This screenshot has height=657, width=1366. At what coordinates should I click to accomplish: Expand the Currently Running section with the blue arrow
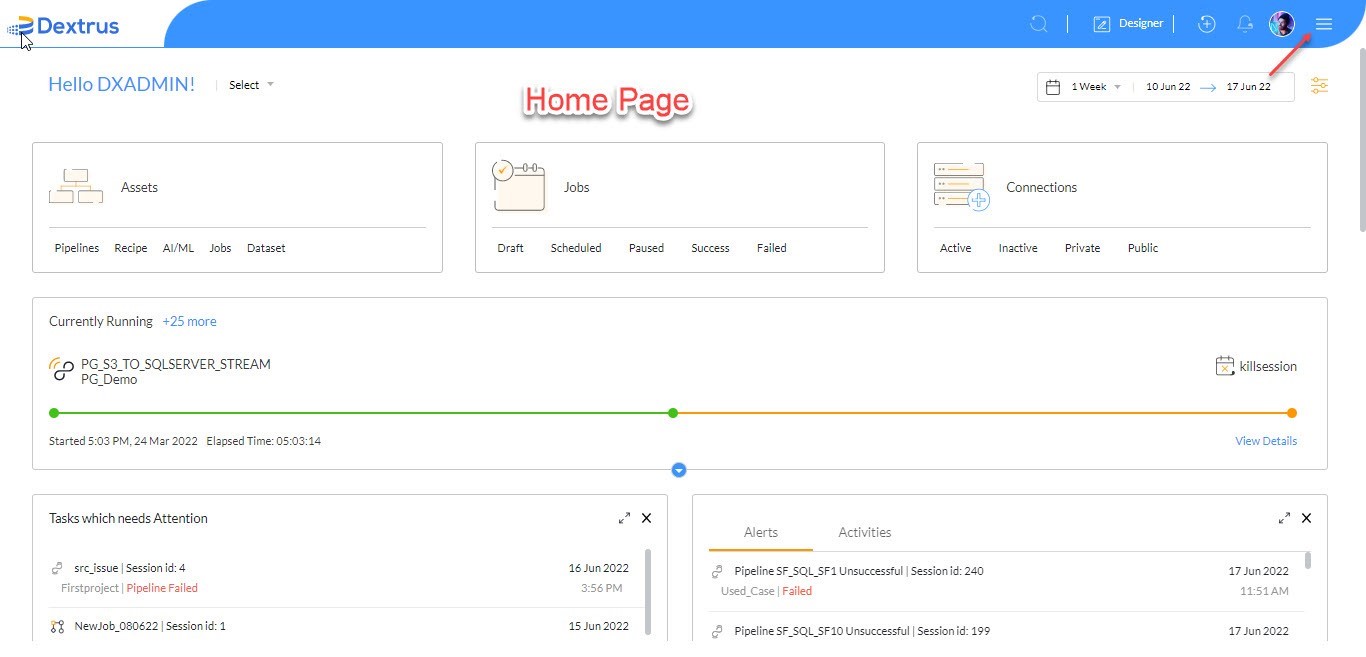[679, 470]
